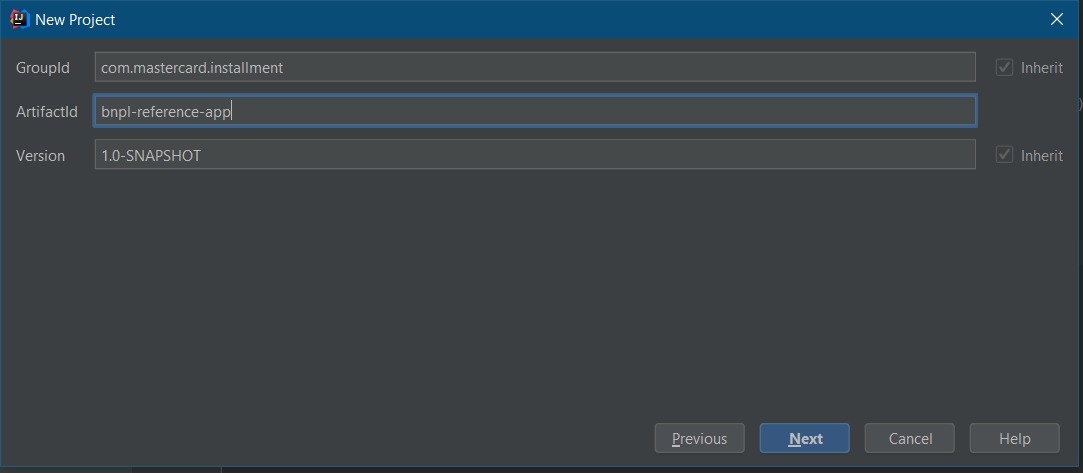This screenshot has width=1083, height=473.
Task: Click into the ArtifactId input field
Action: [534, 111]
